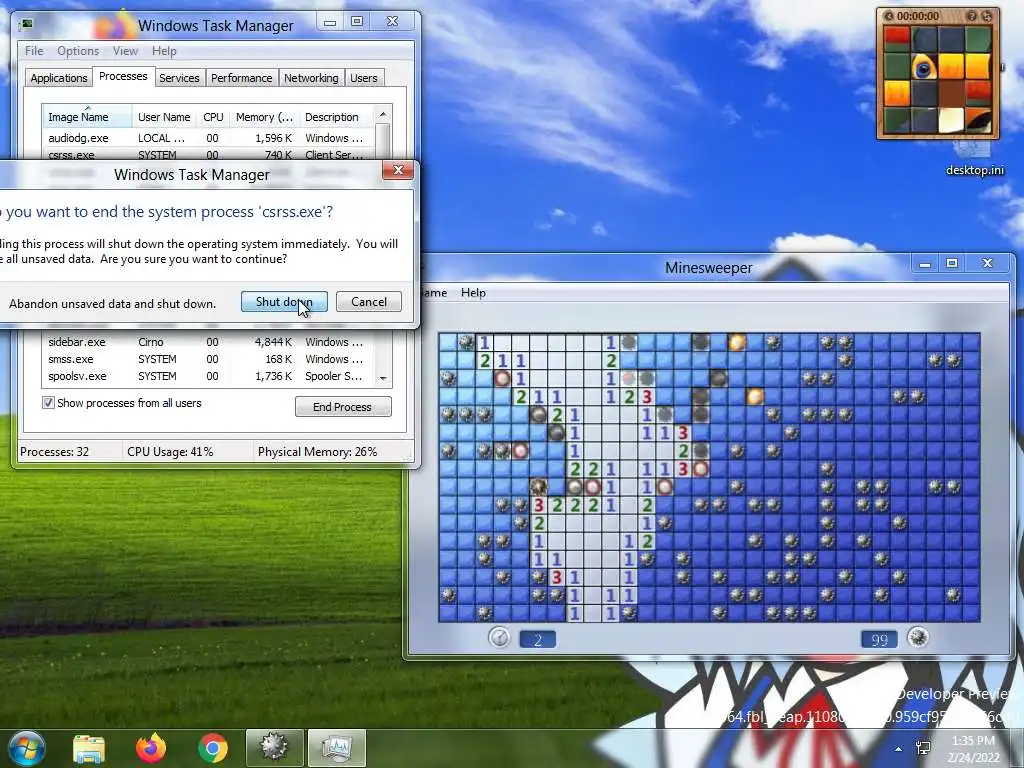1024x768 pixels.
Task: Show hidden tray icons arrow
Action: point(899,749)
